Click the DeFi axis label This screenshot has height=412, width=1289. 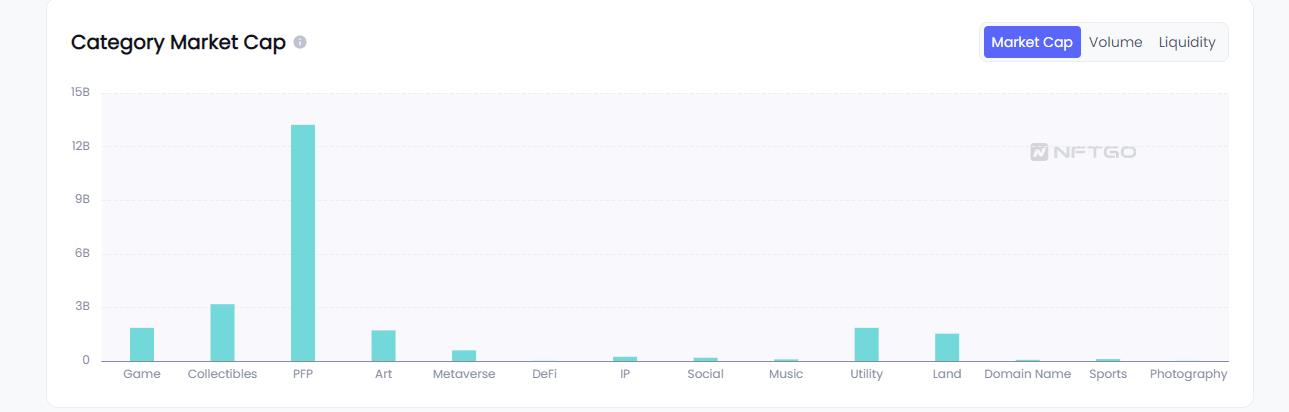544,374
